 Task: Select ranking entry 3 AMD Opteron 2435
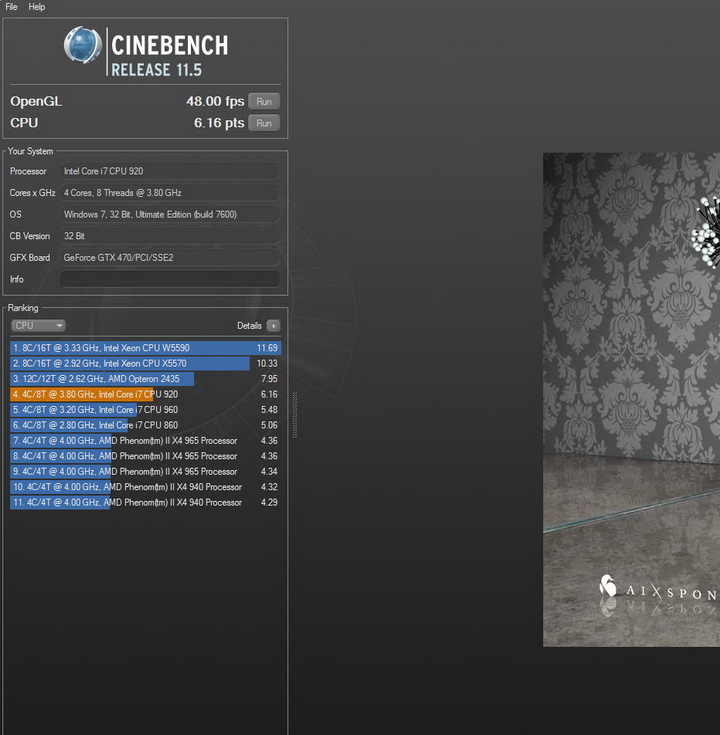coord(145,379)
